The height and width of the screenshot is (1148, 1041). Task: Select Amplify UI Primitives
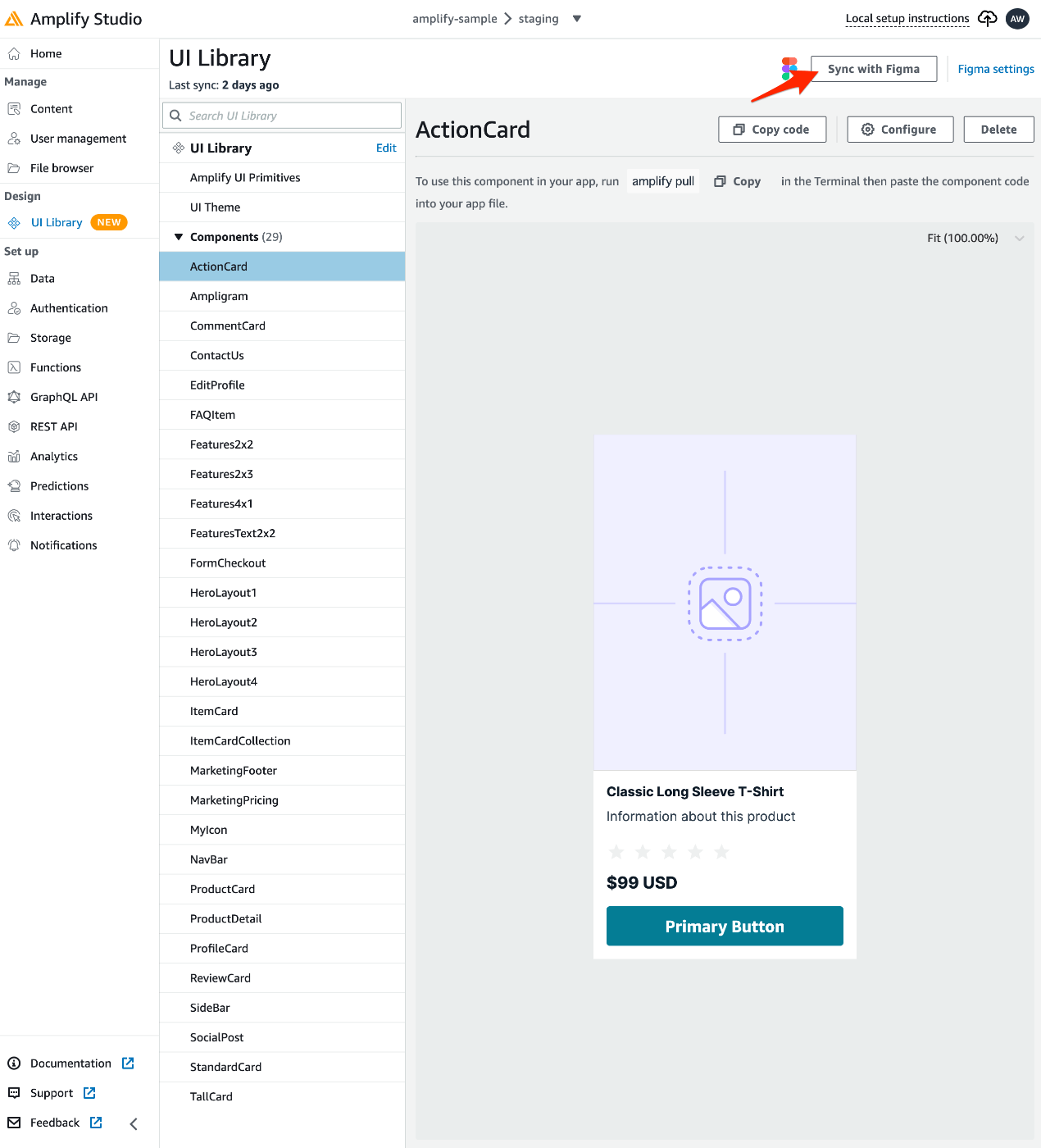pyautogui.click(x=282, y=178)
